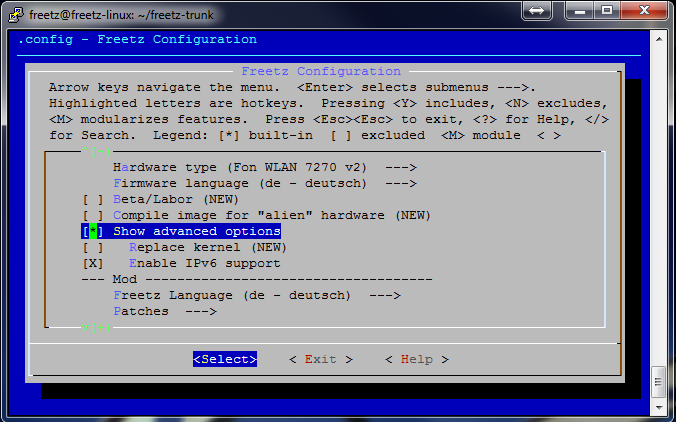Close the freetz terminal window
Screen dimensions: 676x422
(x=642, y=10)
